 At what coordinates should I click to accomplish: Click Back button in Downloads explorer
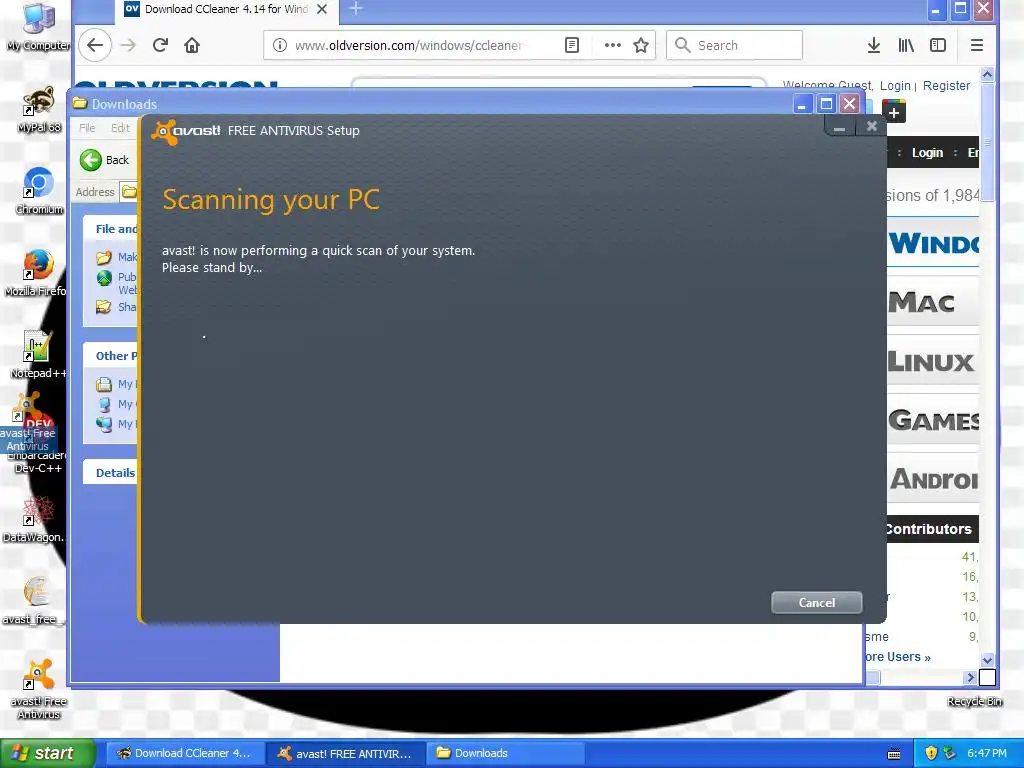tap(105, 160)
